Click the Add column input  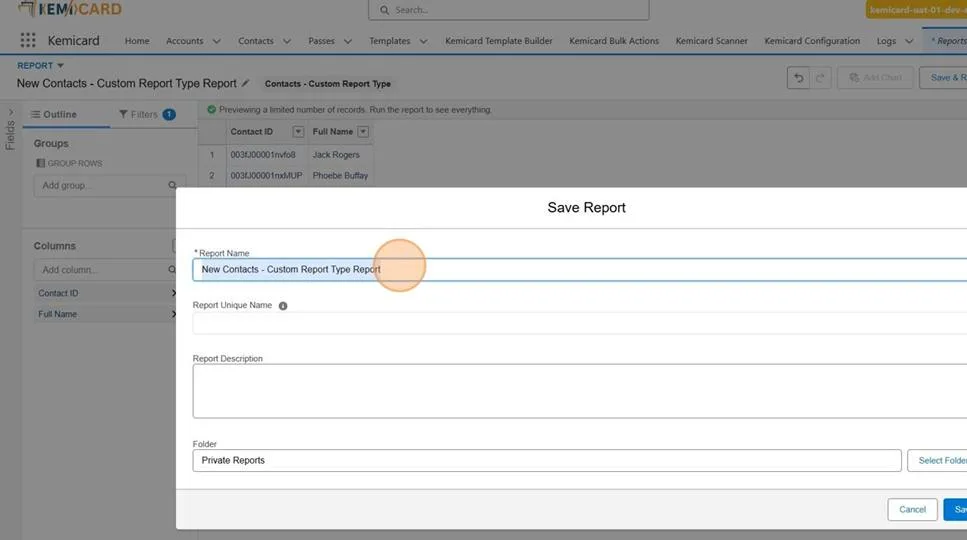[x=105, y=270]
